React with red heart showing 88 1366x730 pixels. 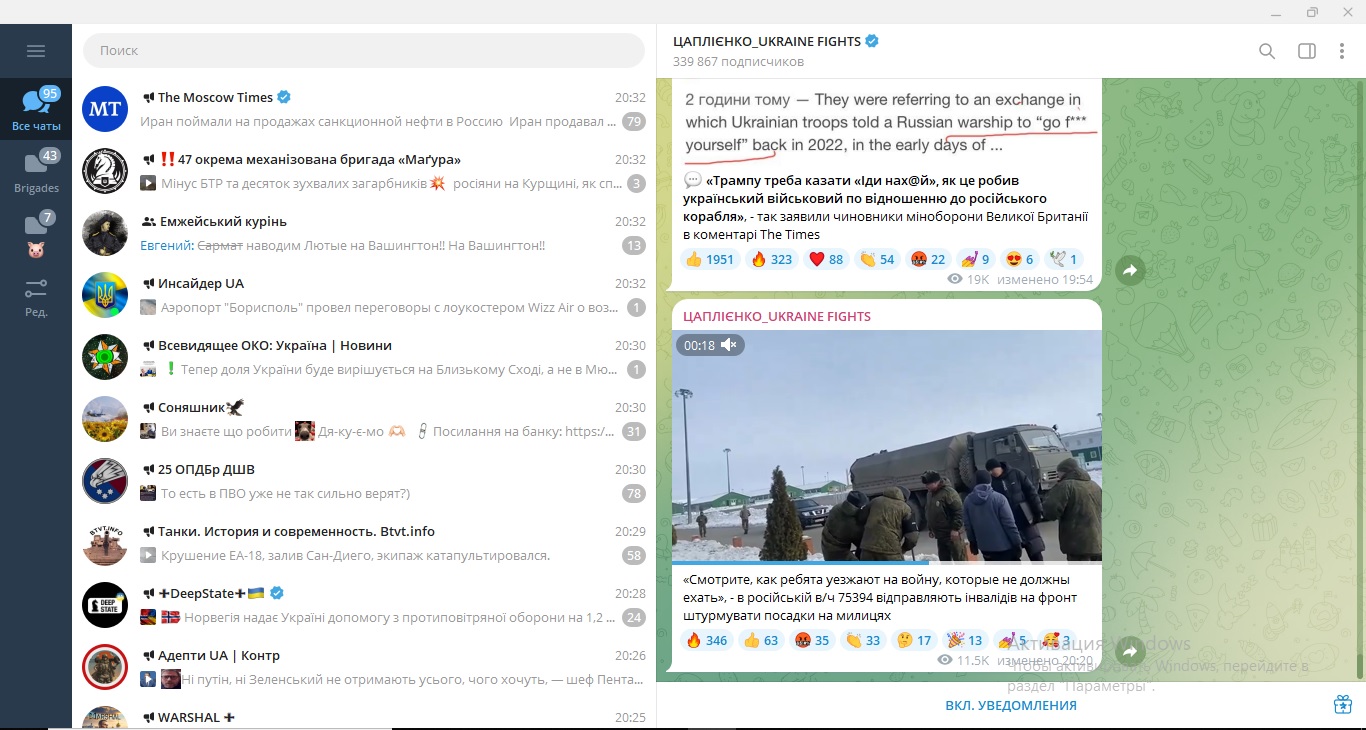point(825,259)
